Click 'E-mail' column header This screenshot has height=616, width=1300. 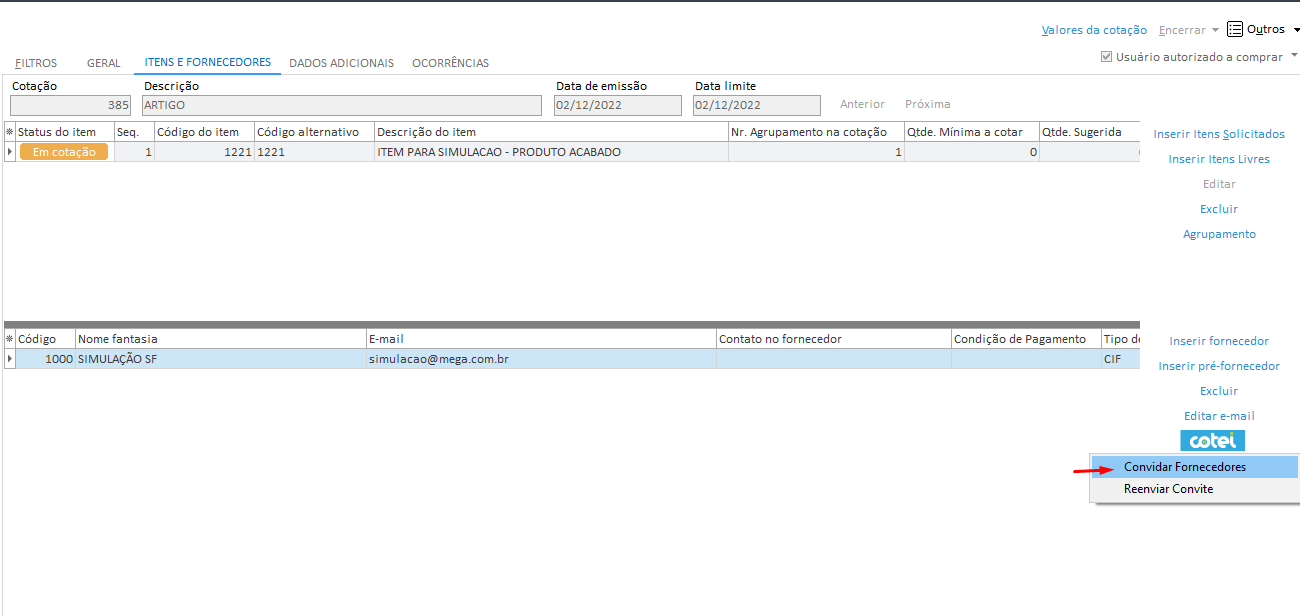point(541,339)
